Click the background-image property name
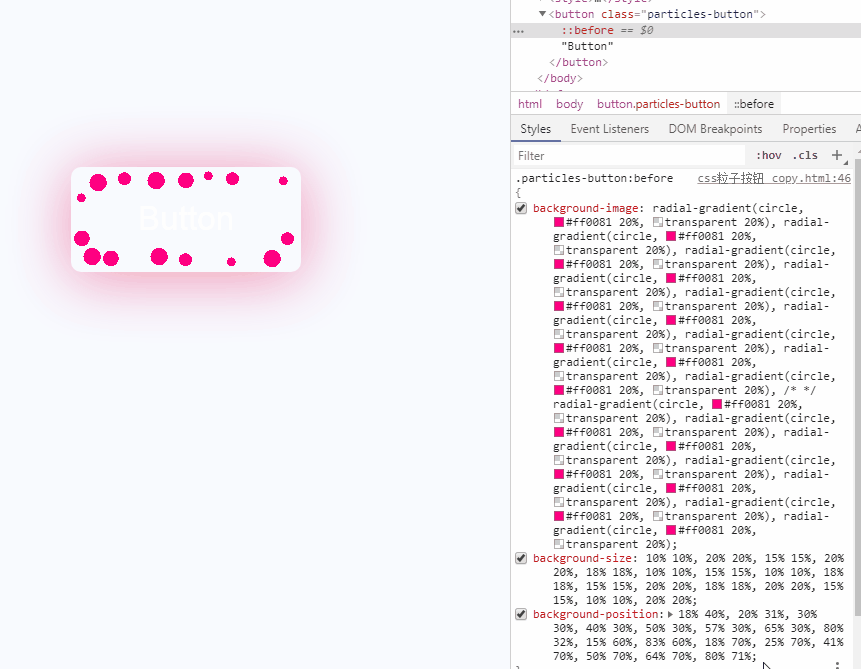This screenshot has height=669, width=861. (585, 208)
